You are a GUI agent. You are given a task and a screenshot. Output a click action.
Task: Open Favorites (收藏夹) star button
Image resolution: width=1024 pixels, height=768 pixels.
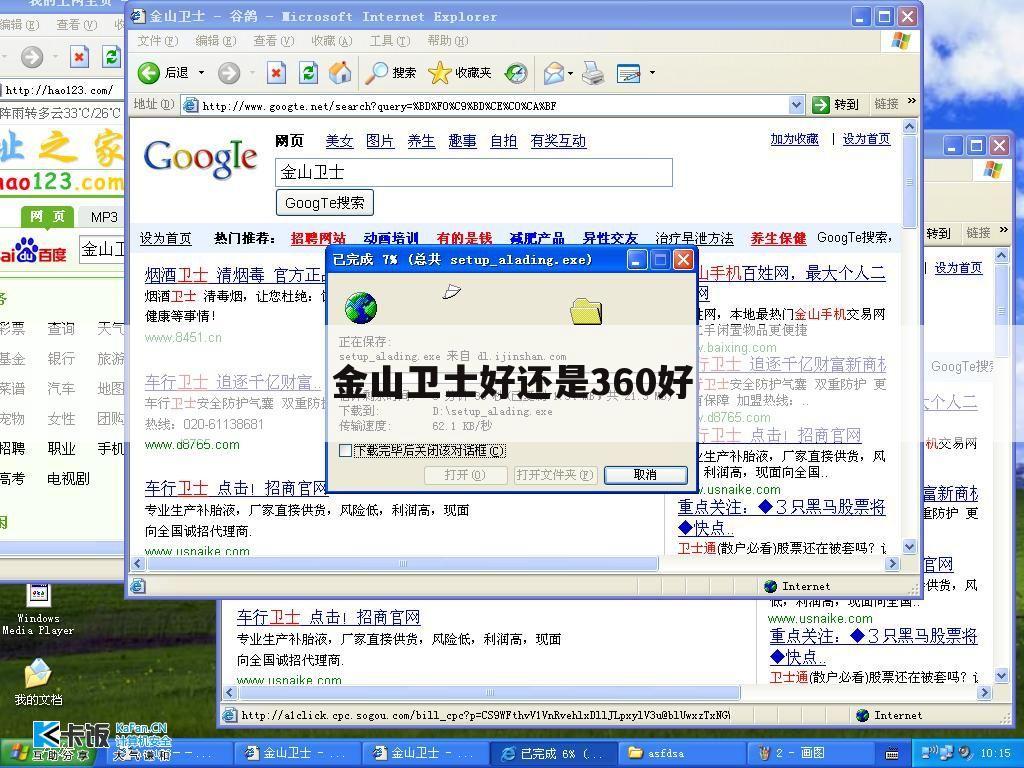[460, 72]
